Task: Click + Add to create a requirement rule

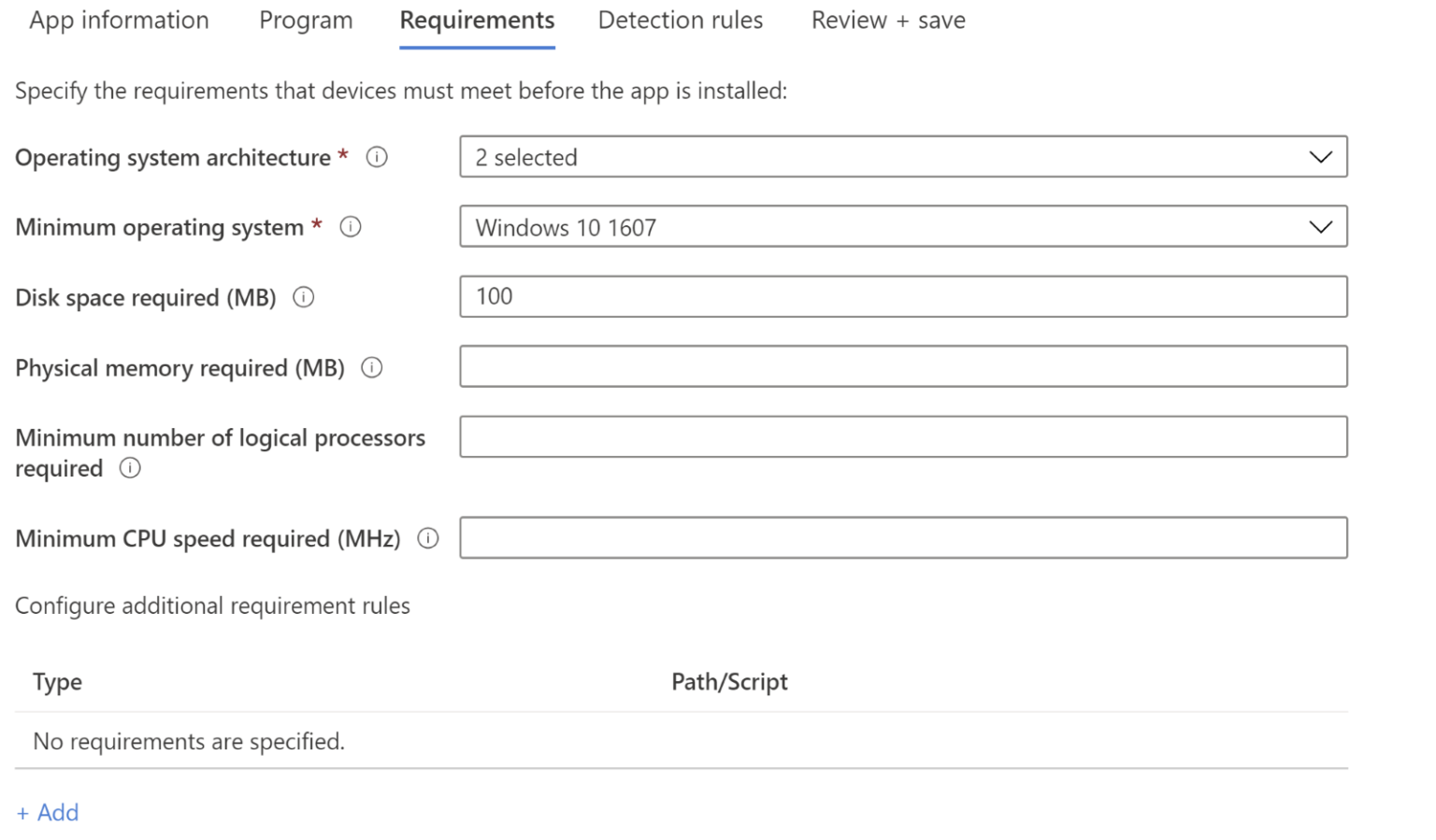Action: pos(47,812)
